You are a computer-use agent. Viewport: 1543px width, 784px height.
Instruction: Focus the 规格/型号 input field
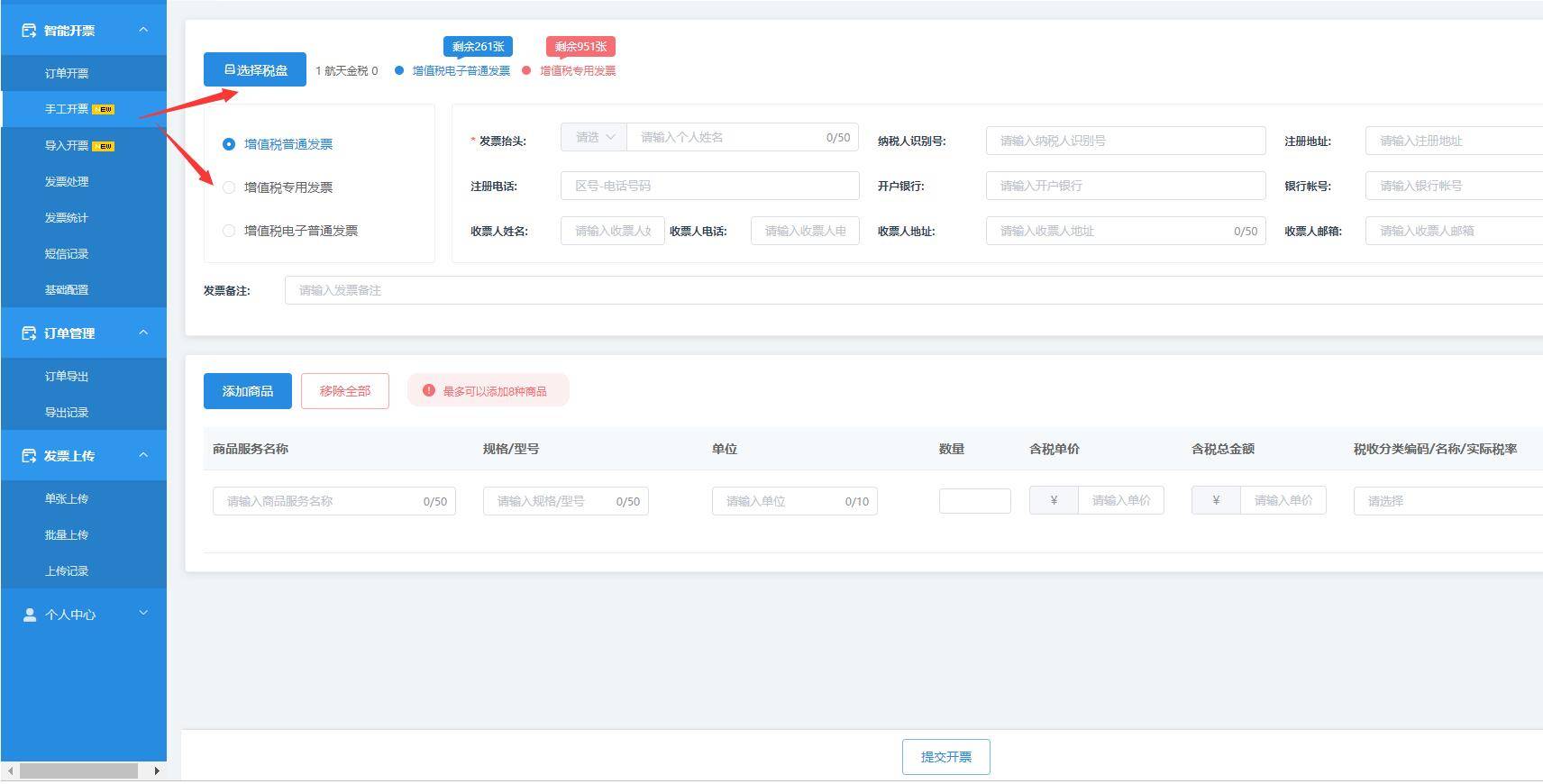pos(566,501)
